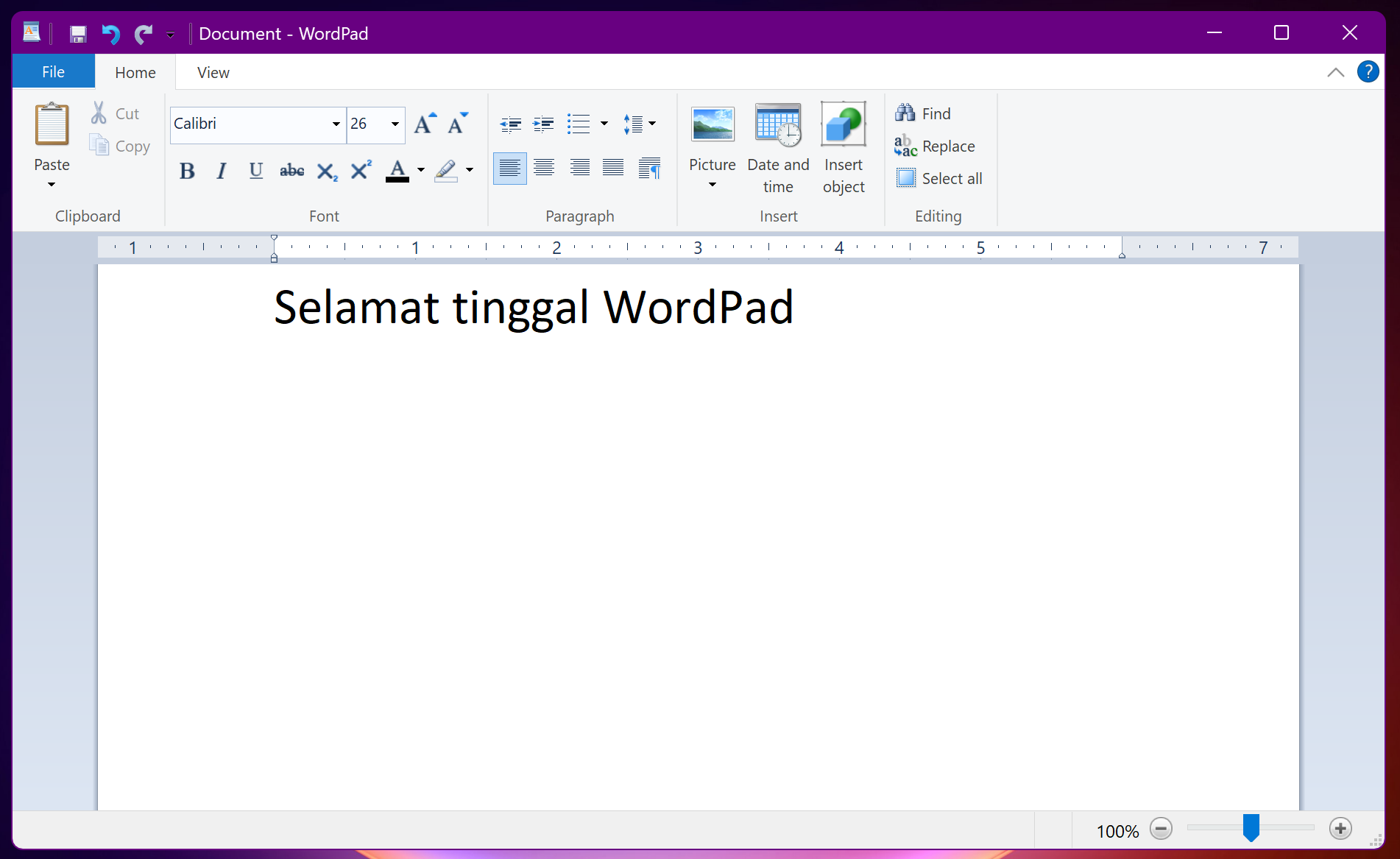The image size is (1400, 859).
Task: Zoom in using the plus button
Action: pos(1341,829)
